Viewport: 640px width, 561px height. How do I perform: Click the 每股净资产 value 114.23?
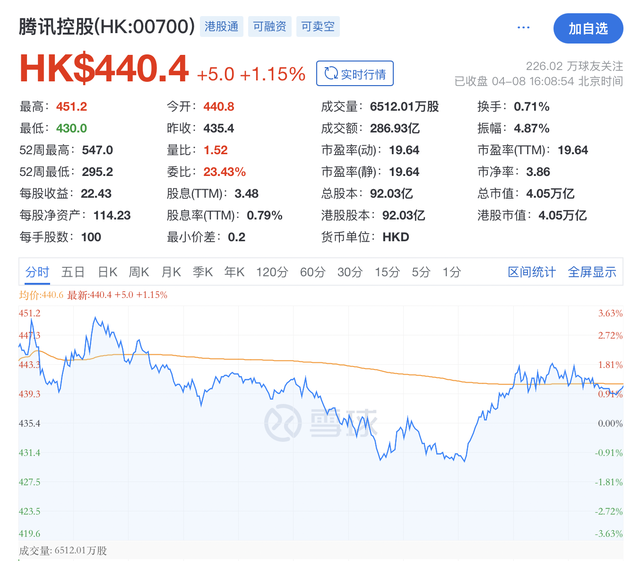coord(112,215)
